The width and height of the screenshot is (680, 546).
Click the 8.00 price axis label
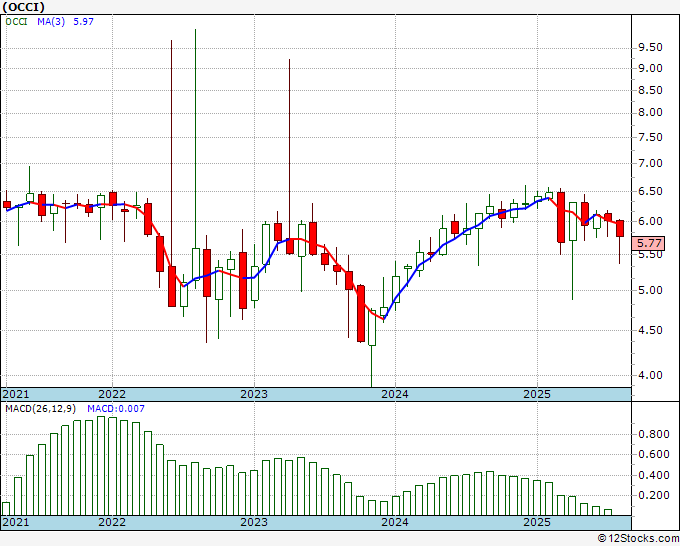[650, 113]
